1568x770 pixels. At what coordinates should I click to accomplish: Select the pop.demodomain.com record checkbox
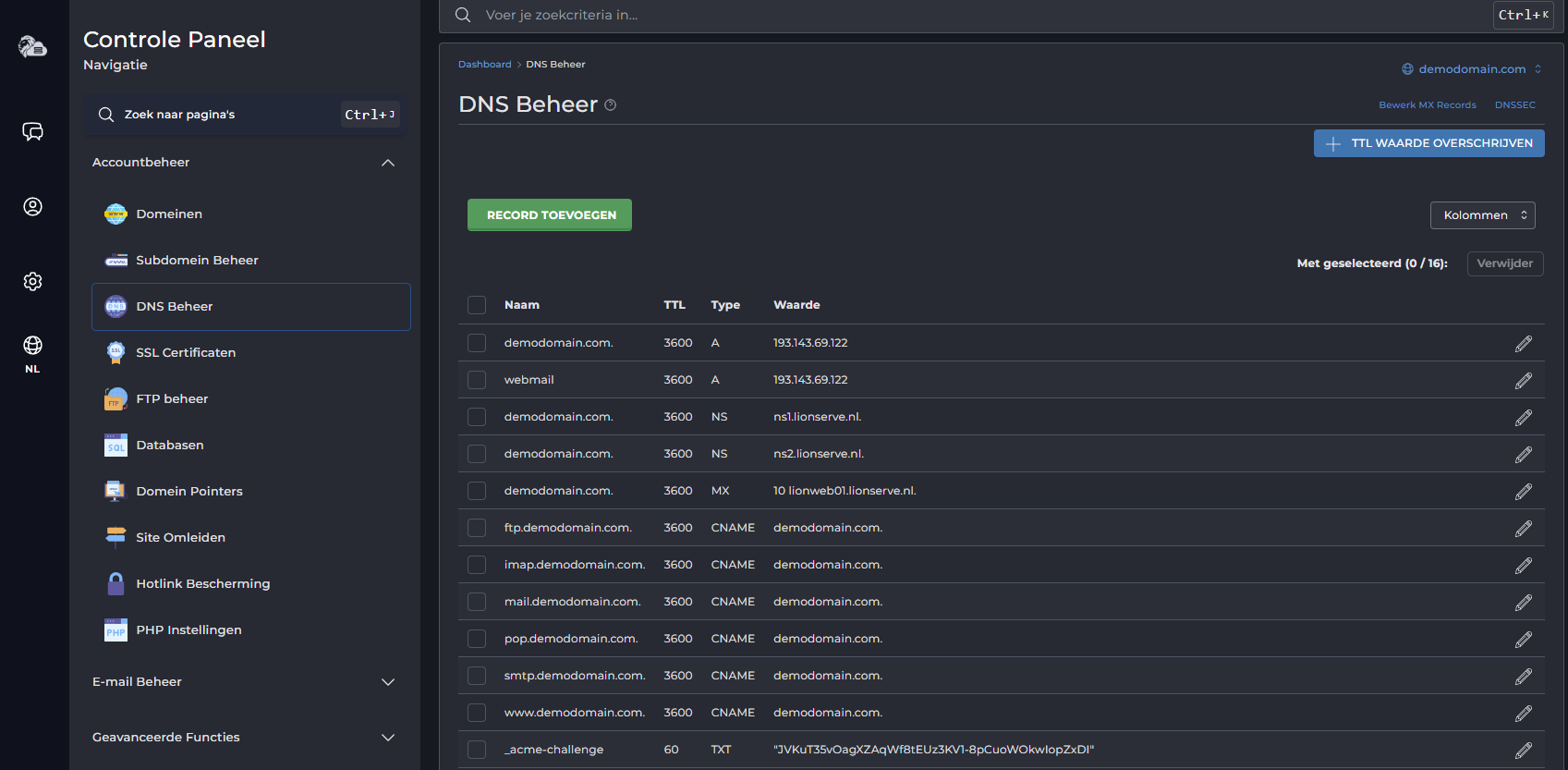[477, 639]
